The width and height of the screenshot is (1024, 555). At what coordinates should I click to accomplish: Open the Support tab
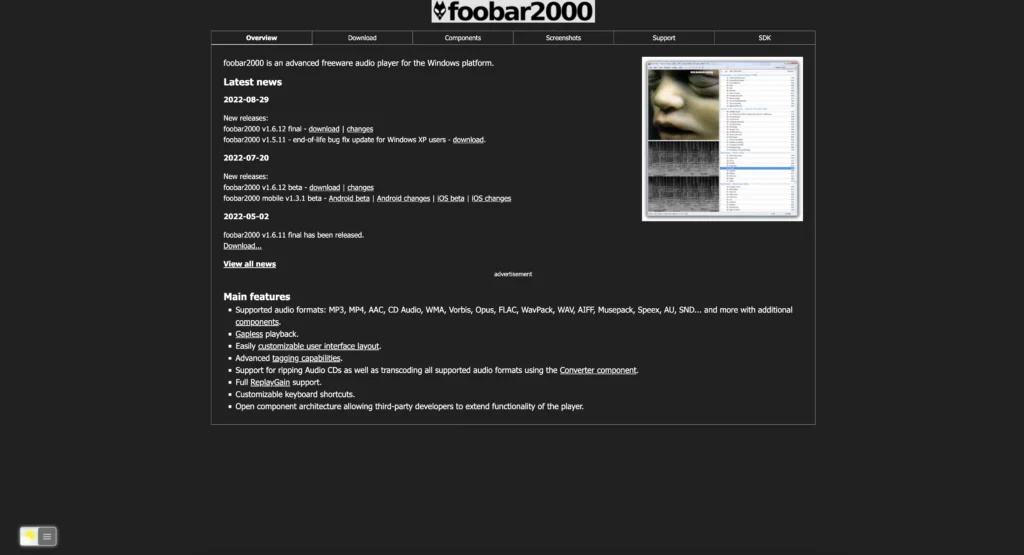(664, 38)
